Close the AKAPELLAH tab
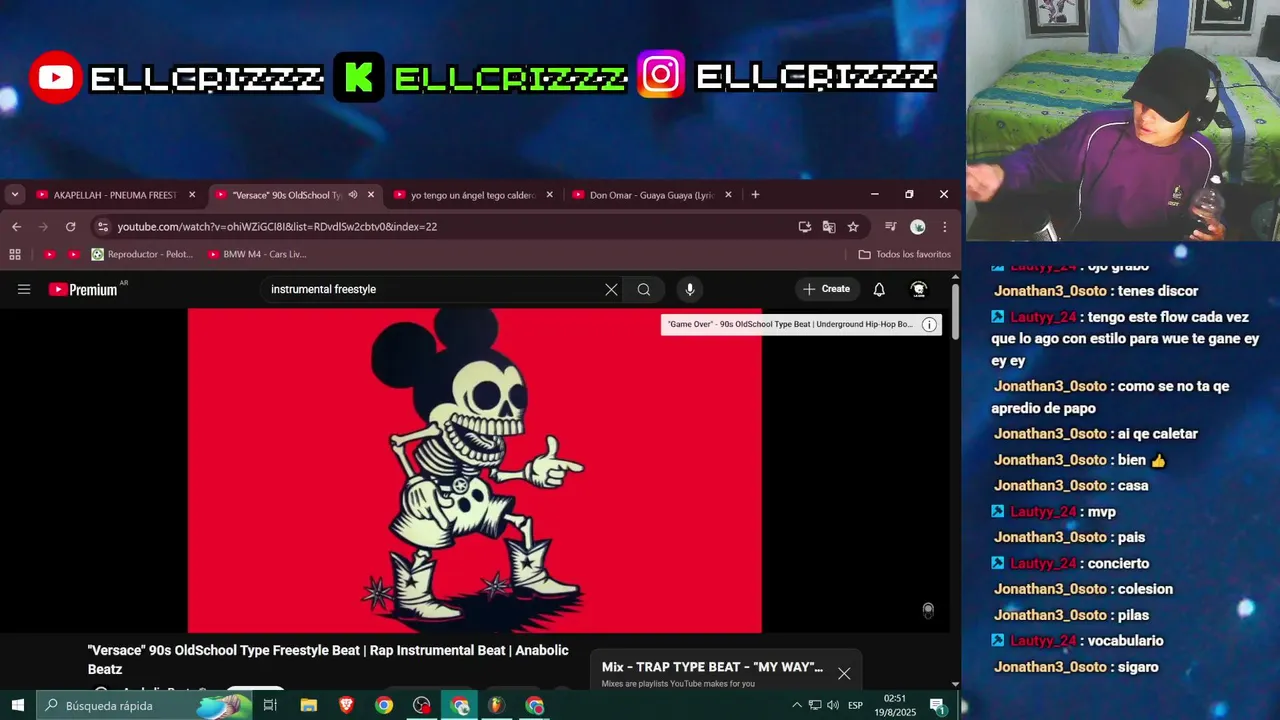The image size is (1280, 720). click(192, 195)
